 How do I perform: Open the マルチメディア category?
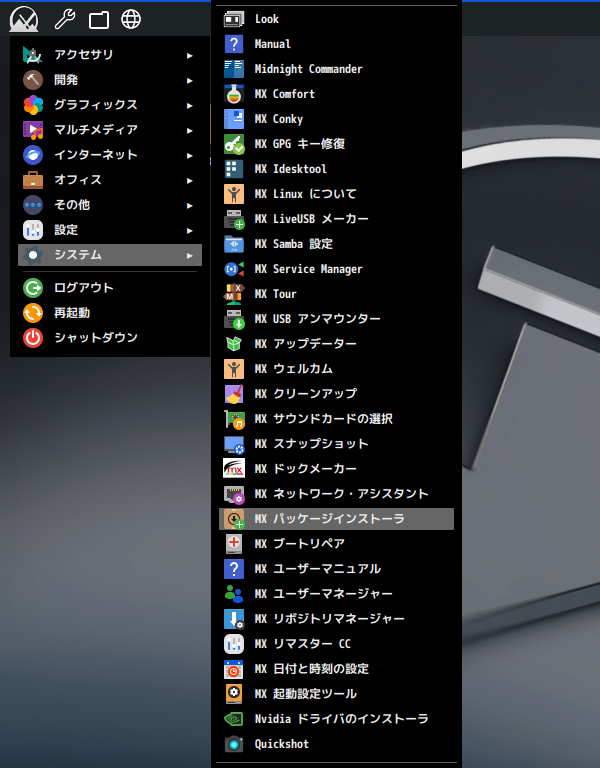[110, 130]
